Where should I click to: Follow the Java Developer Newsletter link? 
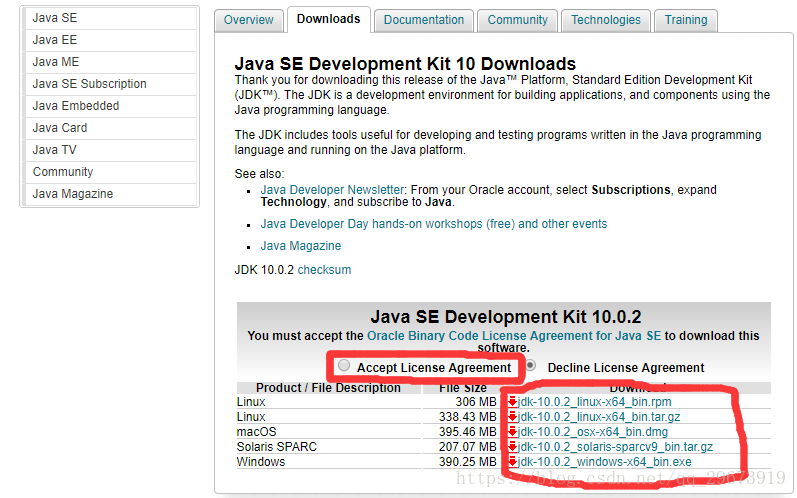pyautogui.click(x=332, y=190)
